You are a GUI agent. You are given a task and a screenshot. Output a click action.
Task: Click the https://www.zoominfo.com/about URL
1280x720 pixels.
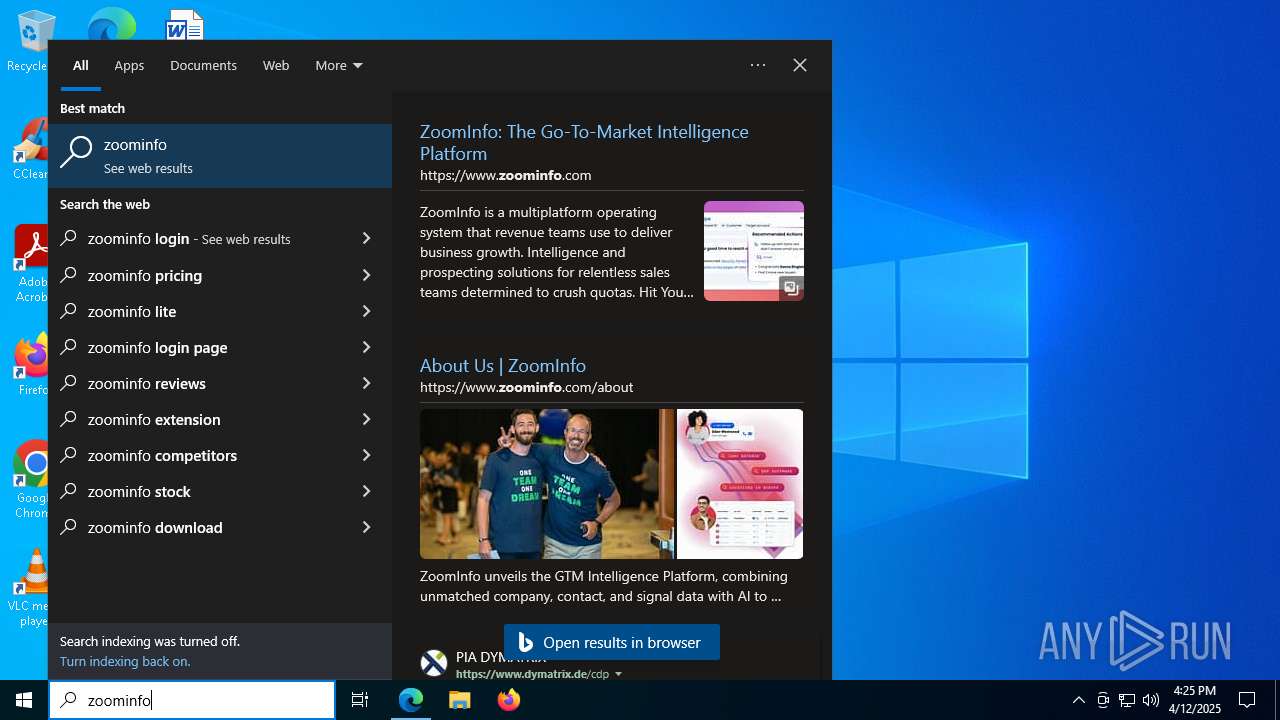pyautogui.click(x=526, y=387)
